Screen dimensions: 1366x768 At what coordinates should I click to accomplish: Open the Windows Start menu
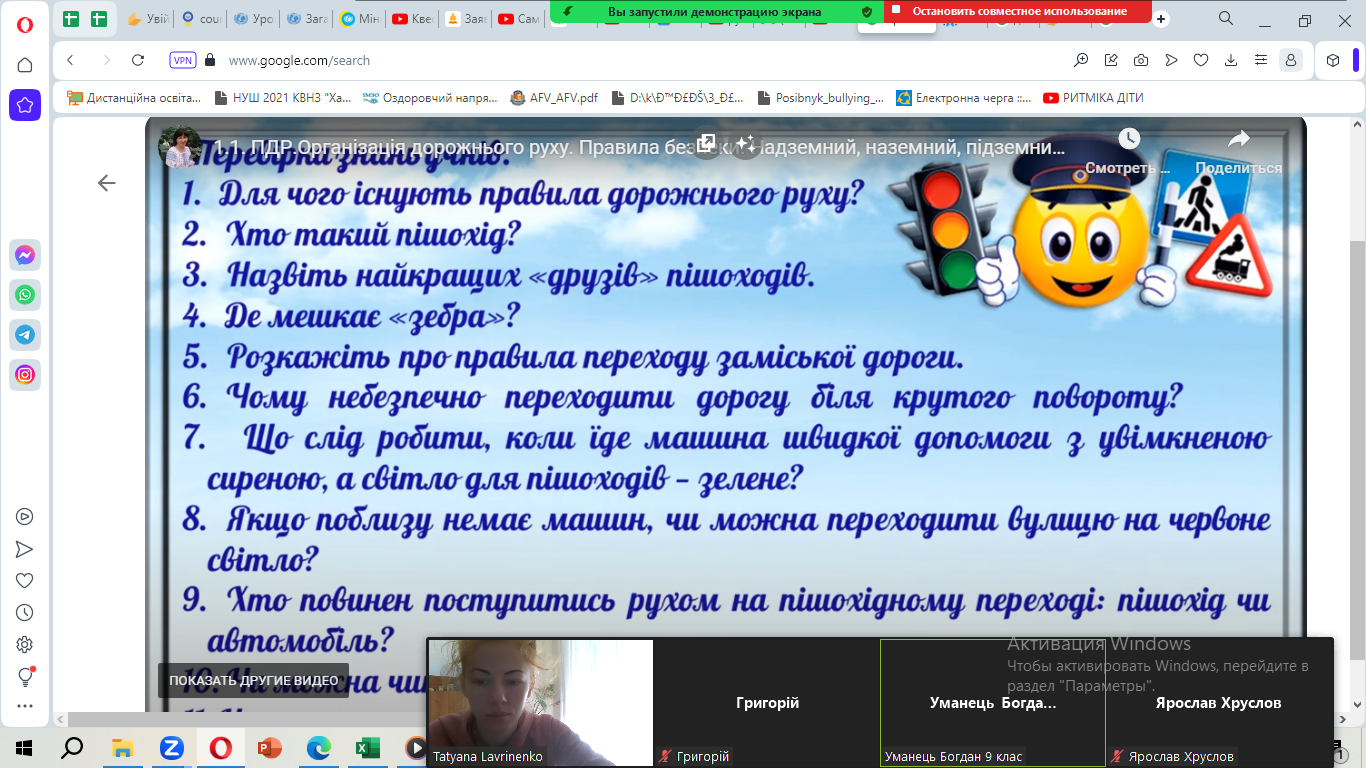(24, 747)
